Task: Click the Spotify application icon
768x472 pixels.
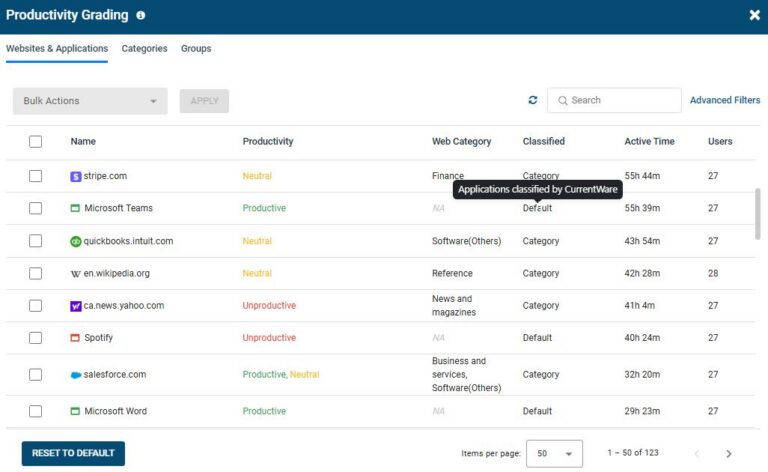Action: [x=75, y=338]
